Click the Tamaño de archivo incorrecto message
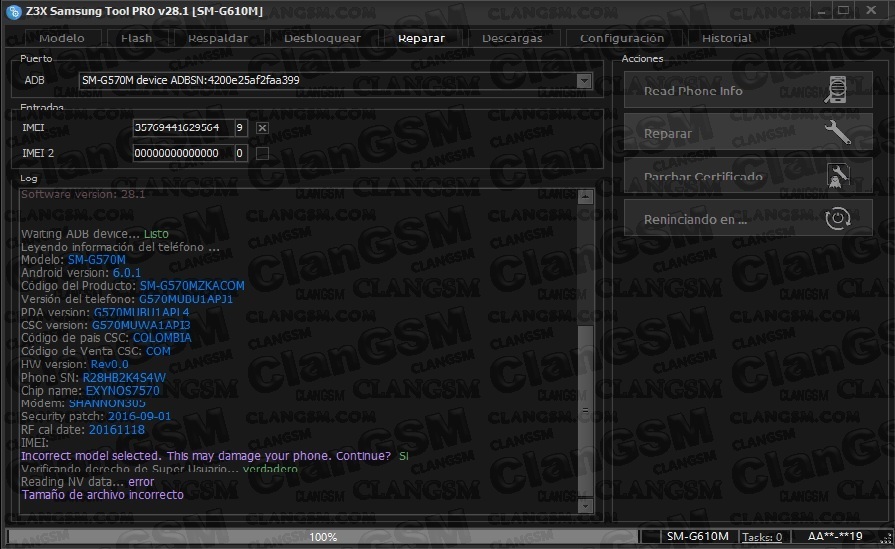The height and width of the screenshot is (549, 895). click(x=103, y=495)
